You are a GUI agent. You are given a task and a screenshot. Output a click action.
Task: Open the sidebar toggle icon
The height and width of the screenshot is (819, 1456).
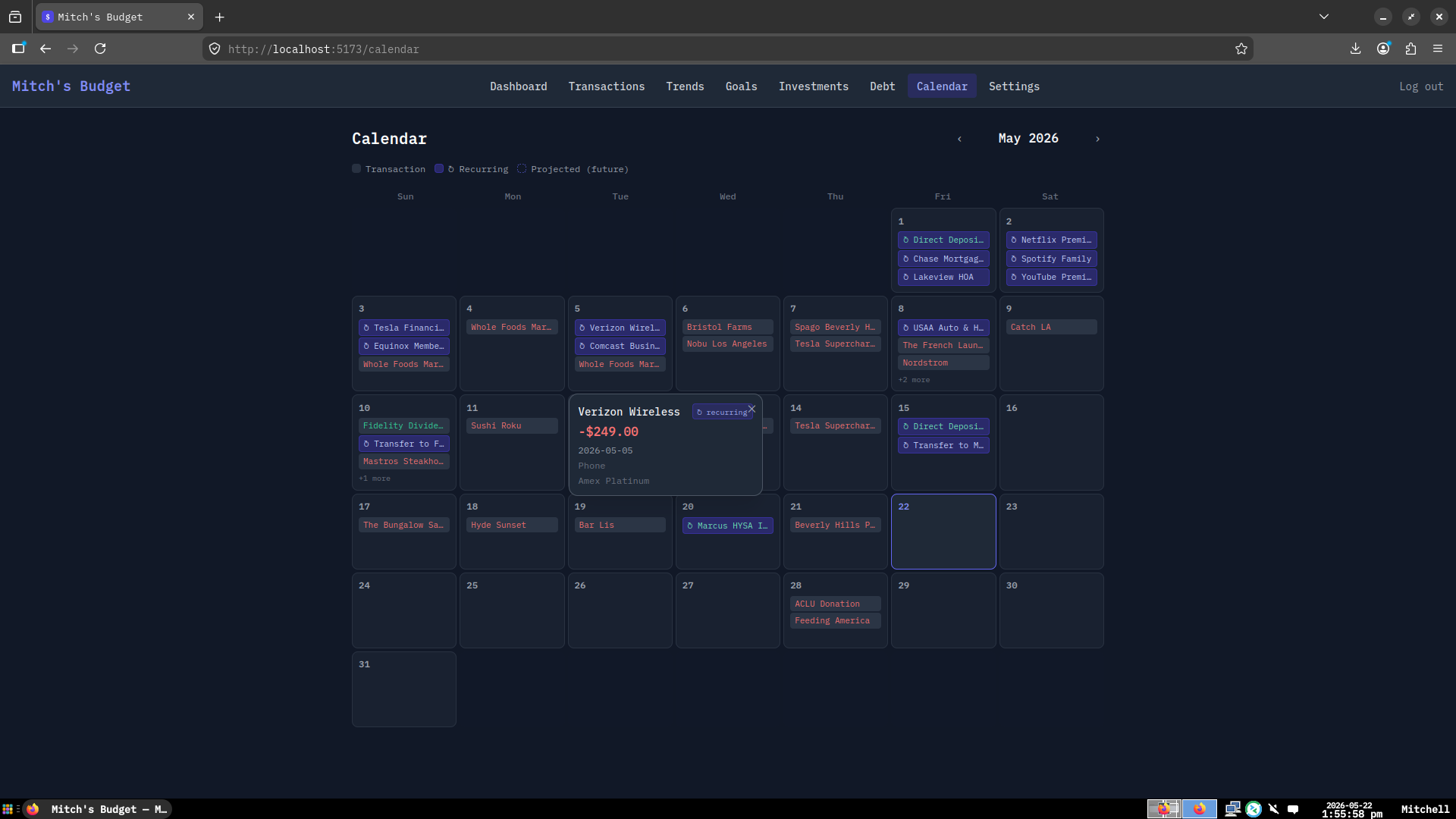(18, 49)
